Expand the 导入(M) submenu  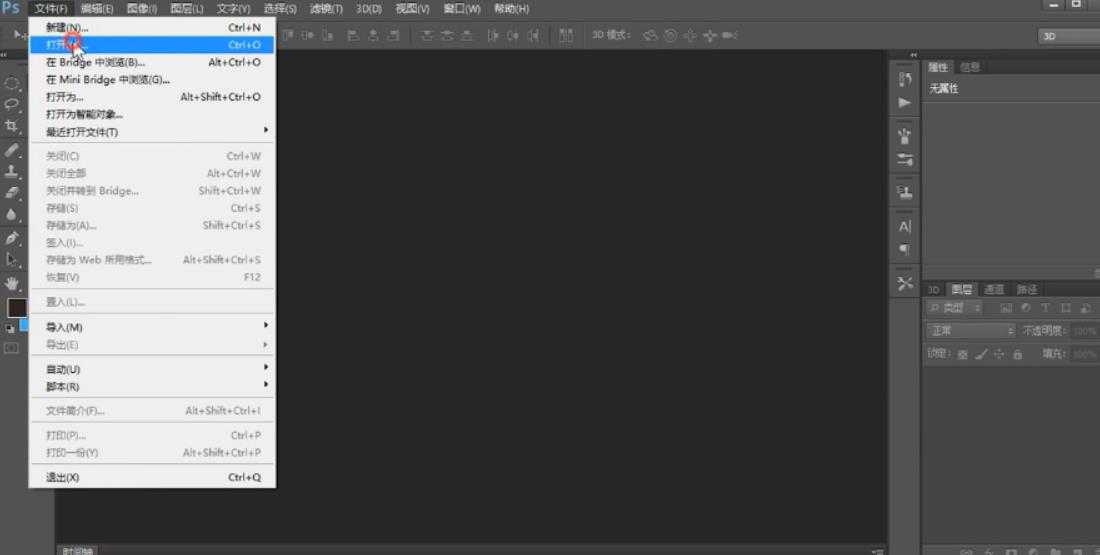tap(152, 327)
